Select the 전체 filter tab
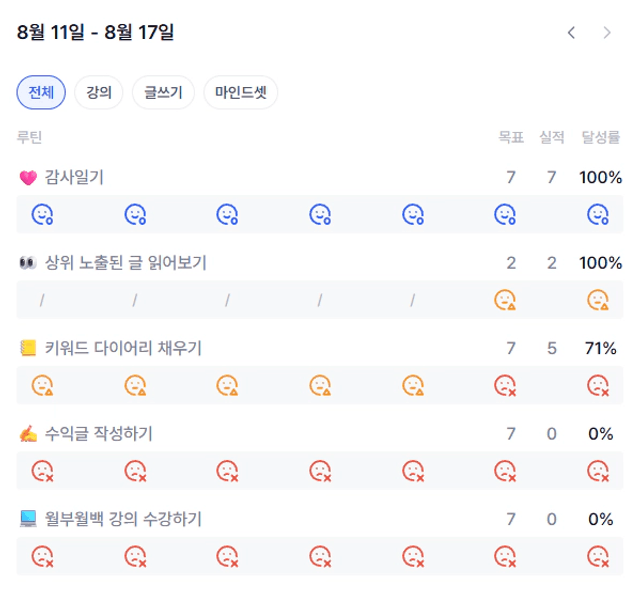This screenshot has width=640, height=596. pyautogui.click(x=41, y=93)
